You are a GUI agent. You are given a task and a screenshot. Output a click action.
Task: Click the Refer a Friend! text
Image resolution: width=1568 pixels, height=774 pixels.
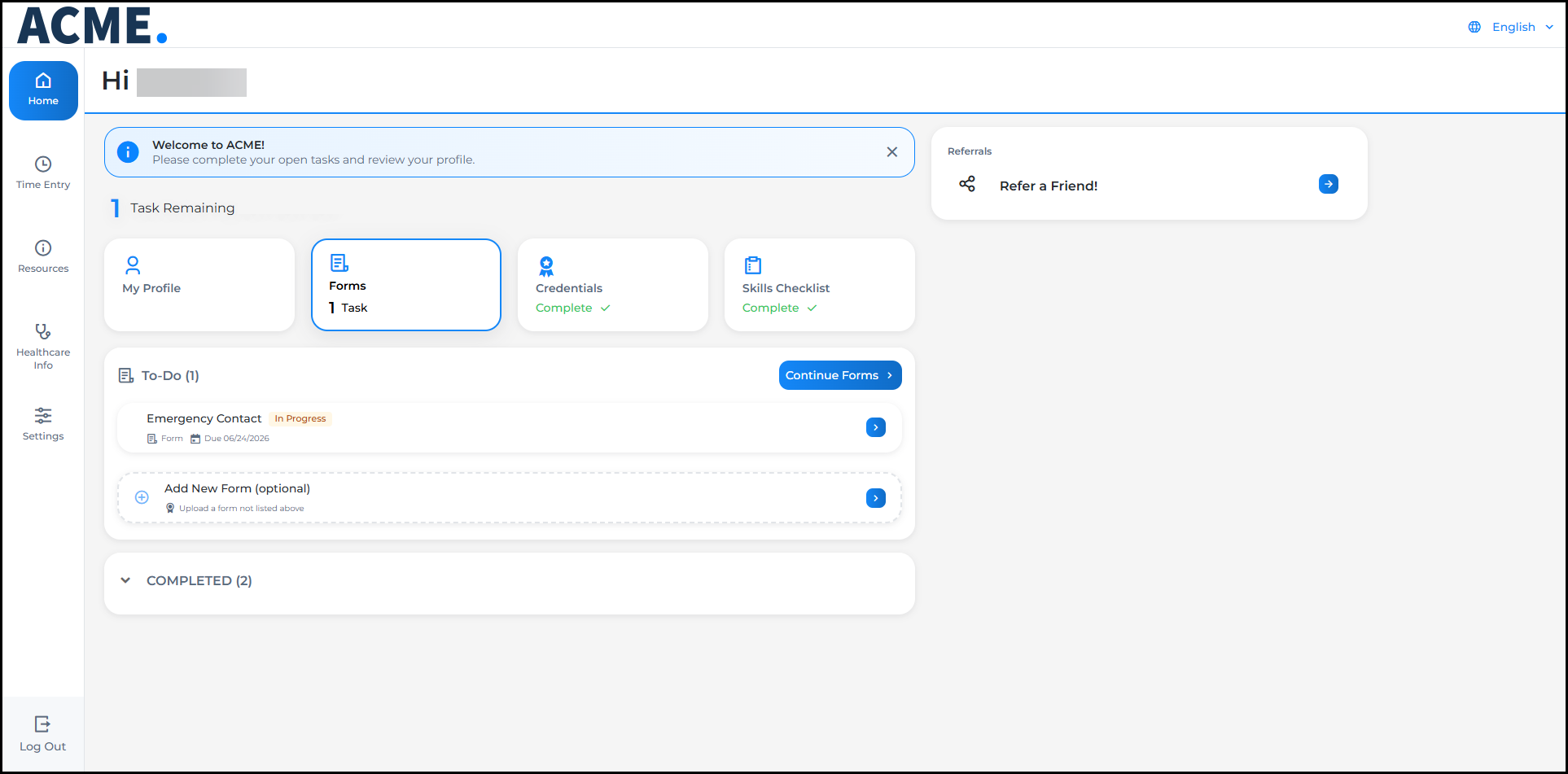(1049, 186)
